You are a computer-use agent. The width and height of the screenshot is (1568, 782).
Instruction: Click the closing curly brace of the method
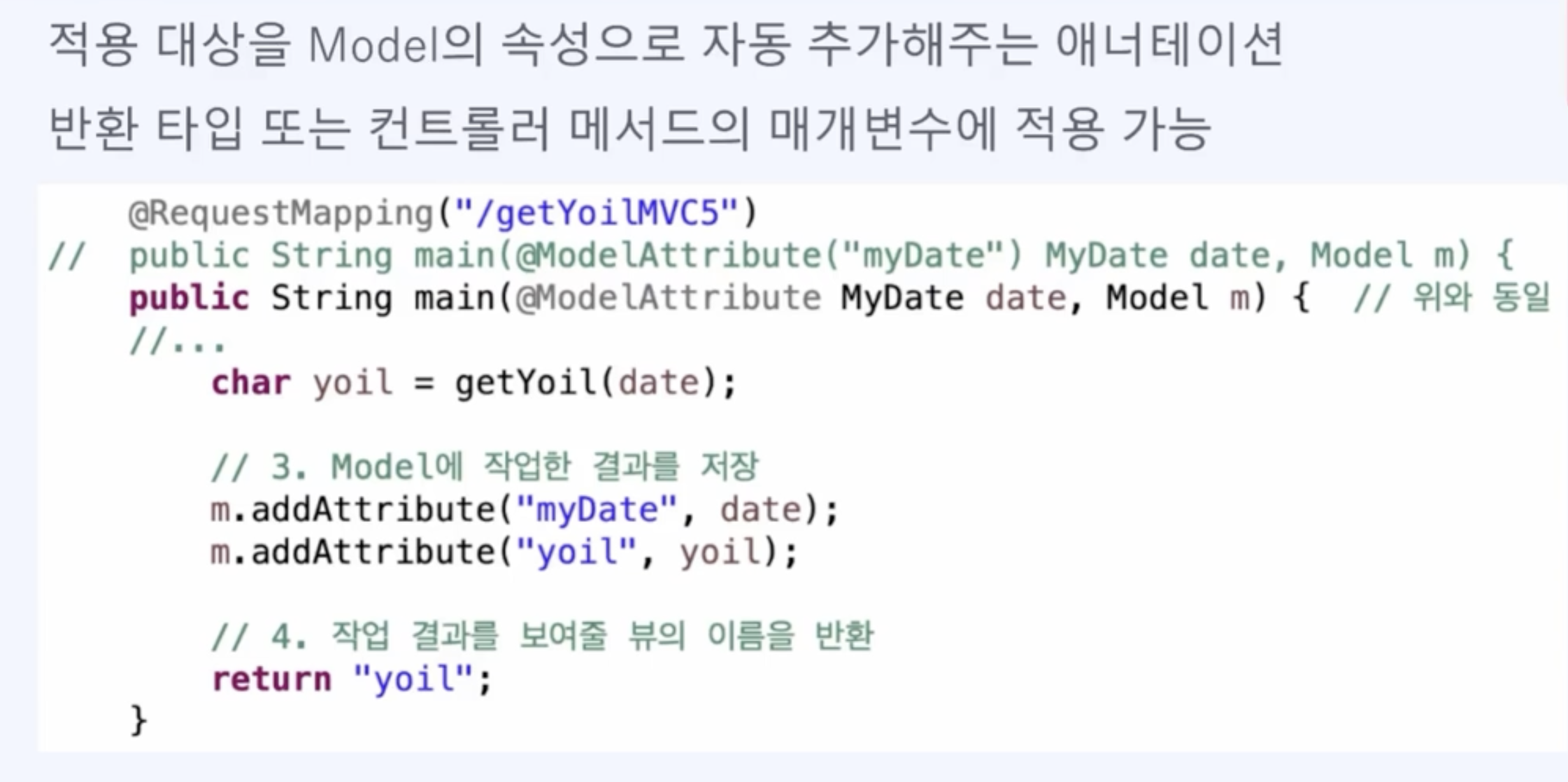[138, 720]
